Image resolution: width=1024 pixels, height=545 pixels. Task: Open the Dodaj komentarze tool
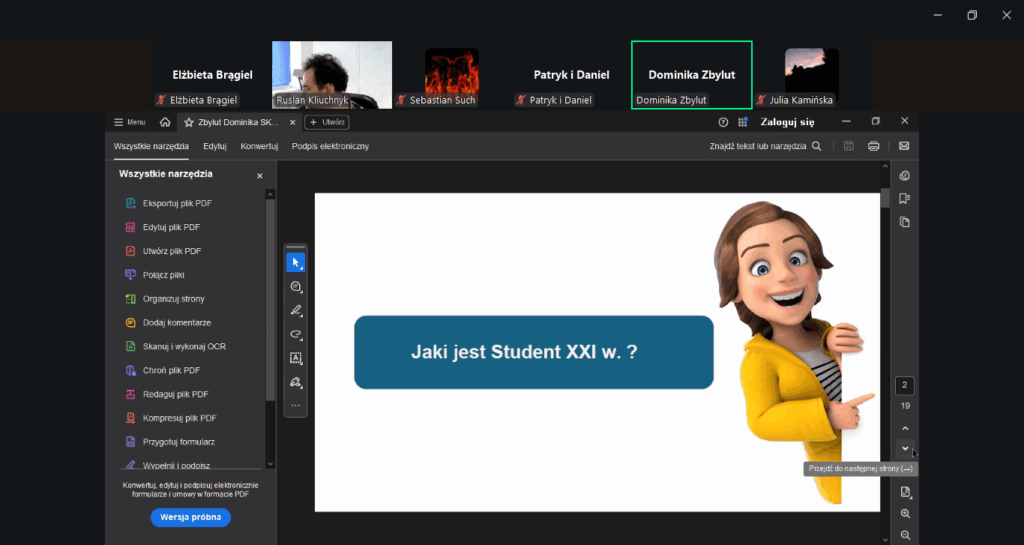[168, 322]
